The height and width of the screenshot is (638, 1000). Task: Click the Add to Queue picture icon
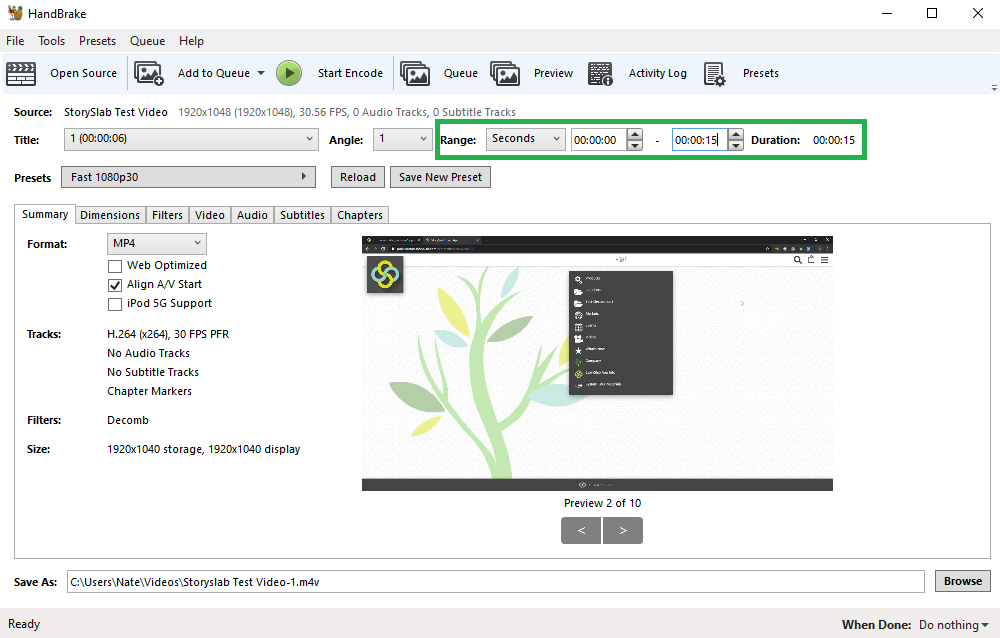click(x=149, y=73)
